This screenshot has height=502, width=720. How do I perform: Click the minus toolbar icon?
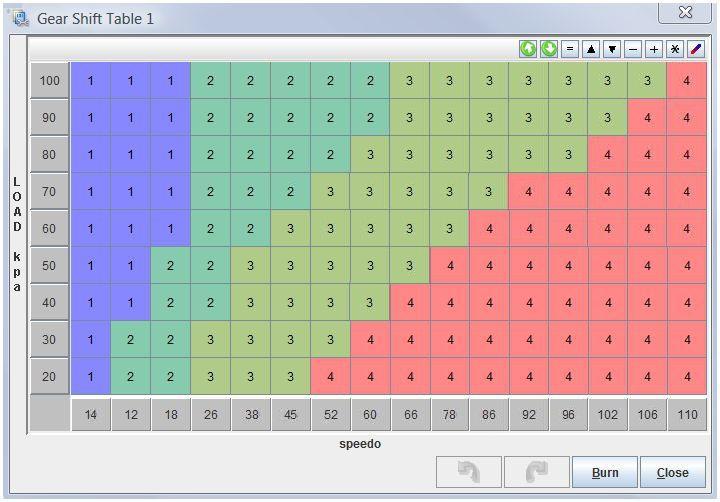tap(633, 49)
